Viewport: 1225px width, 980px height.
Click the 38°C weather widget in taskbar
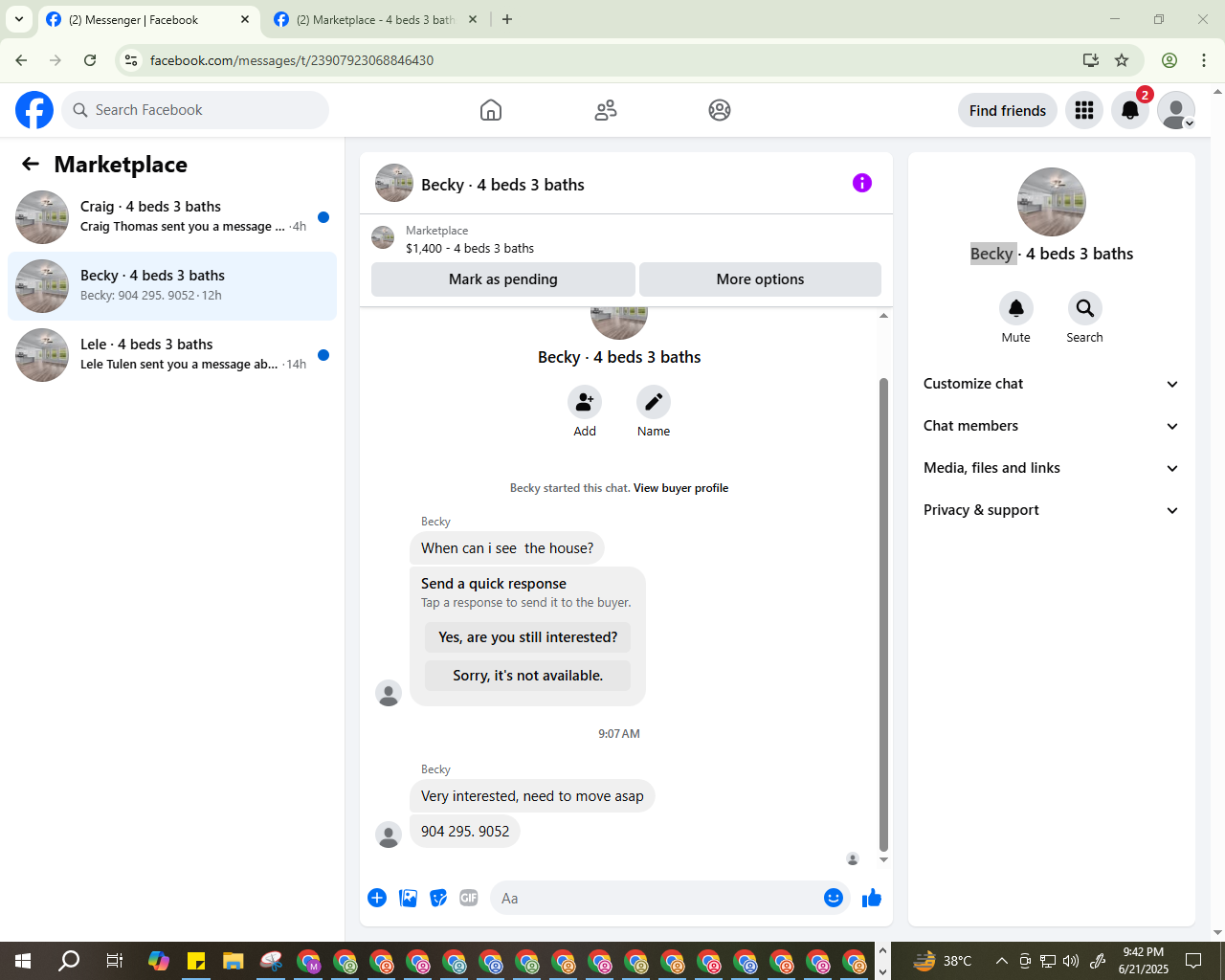943,961
